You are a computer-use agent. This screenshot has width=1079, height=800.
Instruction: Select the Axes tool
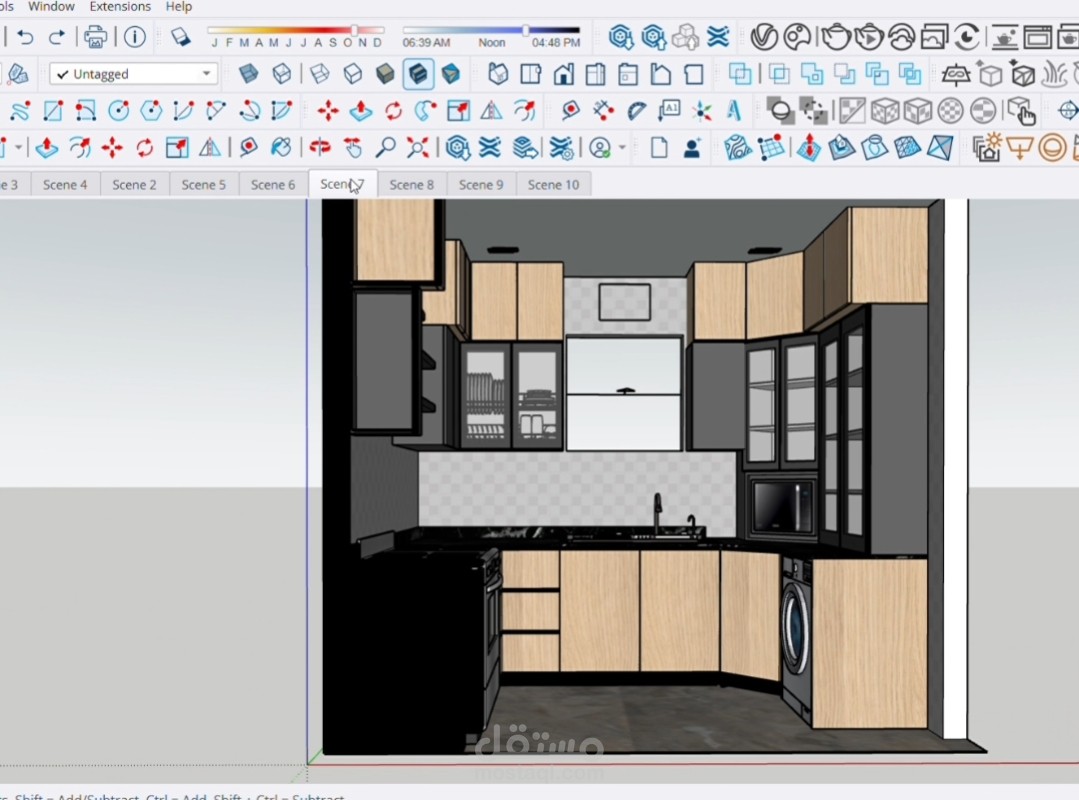pyautogui.click(x=702, y=111)
